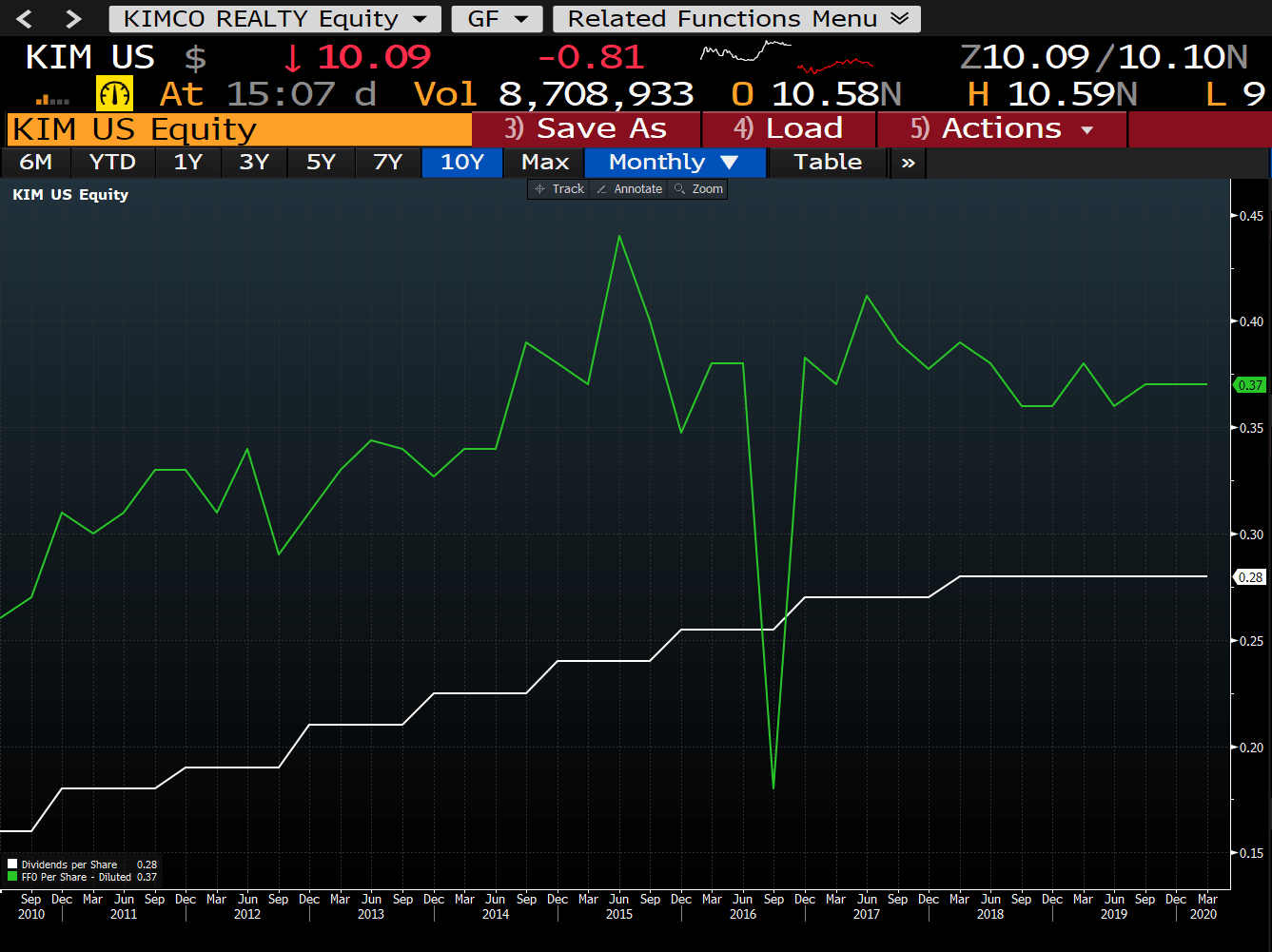Click the bid/ask quote Z10.09/10.10N
Viewport: 1272px width, 952px height.
coord(1104,58)
